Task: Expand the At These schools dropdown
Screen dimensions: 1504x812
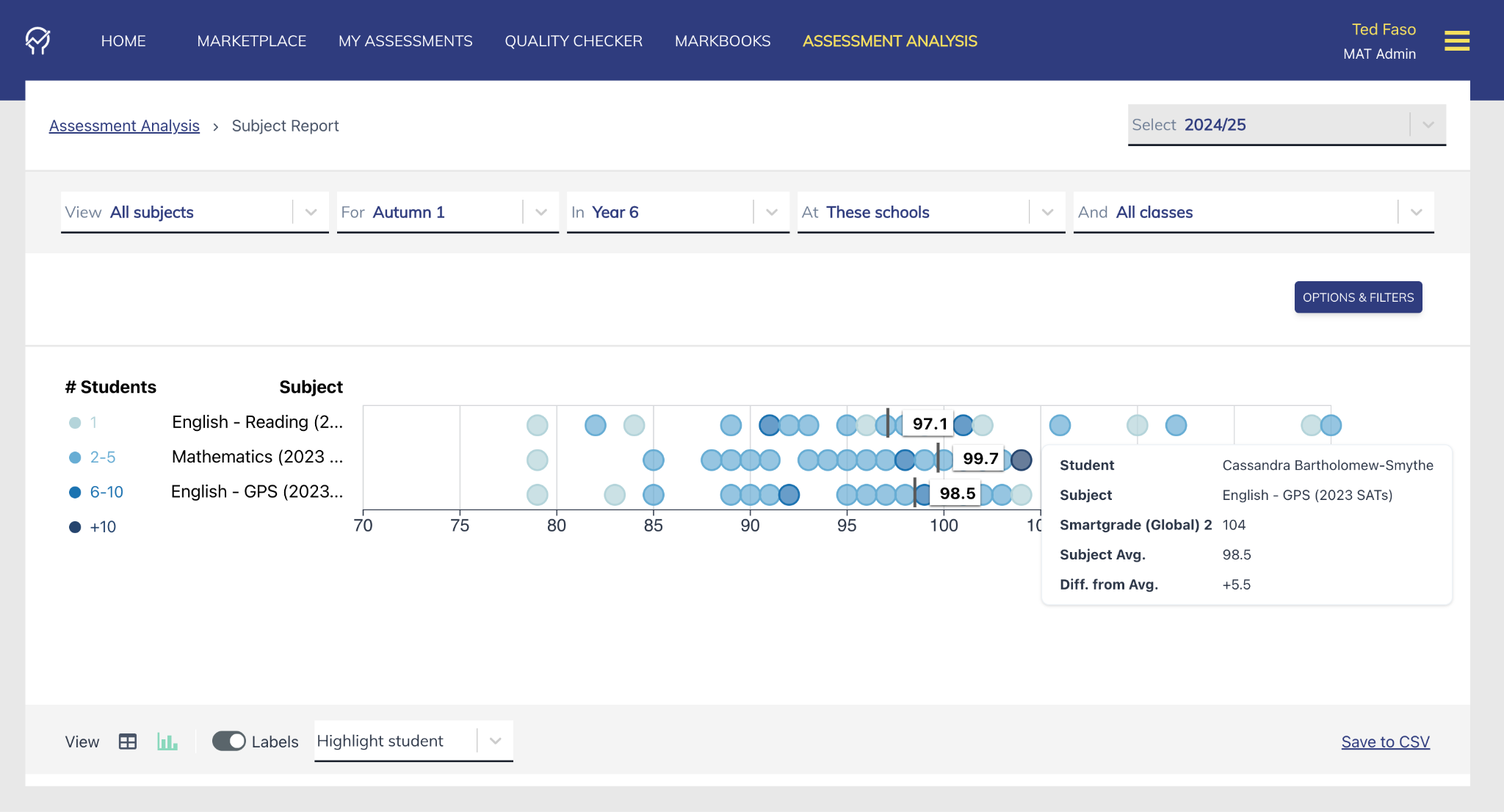Action: (930, 212)
